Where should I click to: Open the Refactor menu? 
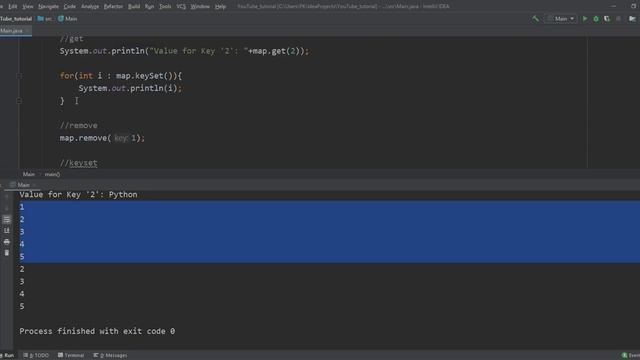point(113,7)
